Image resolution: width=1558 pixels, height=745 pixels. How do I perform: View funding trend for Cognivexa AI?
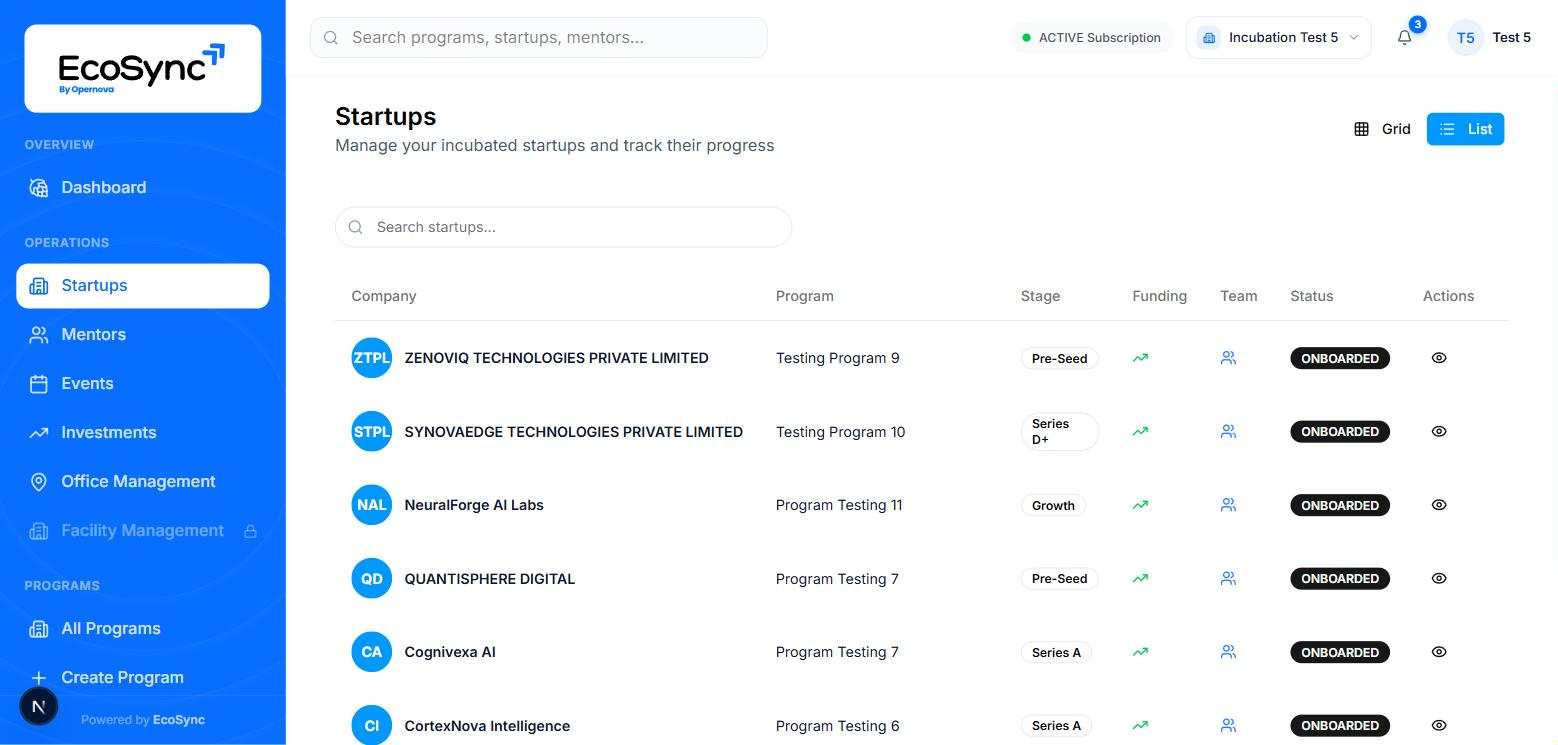tap(1140, 652)
